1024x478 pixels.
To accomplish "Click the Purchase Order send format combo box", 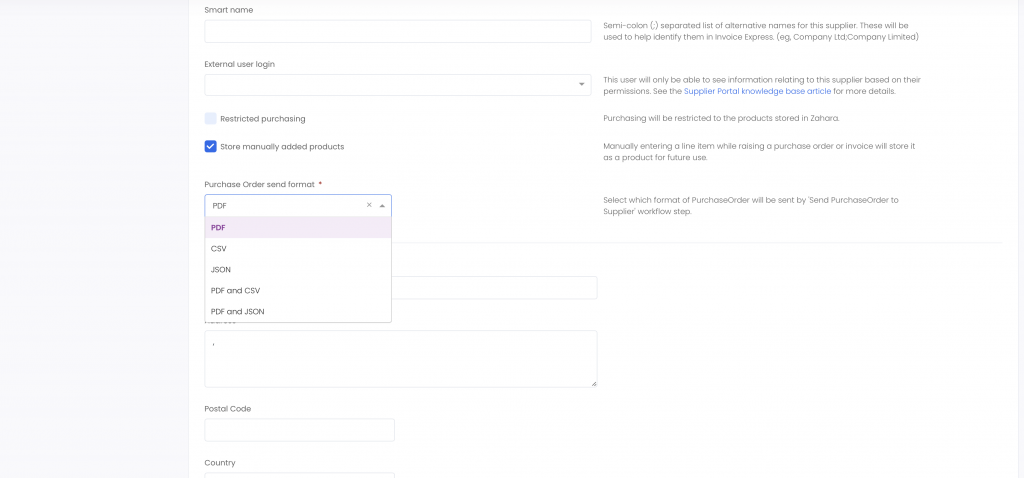I will click(298, 205).
